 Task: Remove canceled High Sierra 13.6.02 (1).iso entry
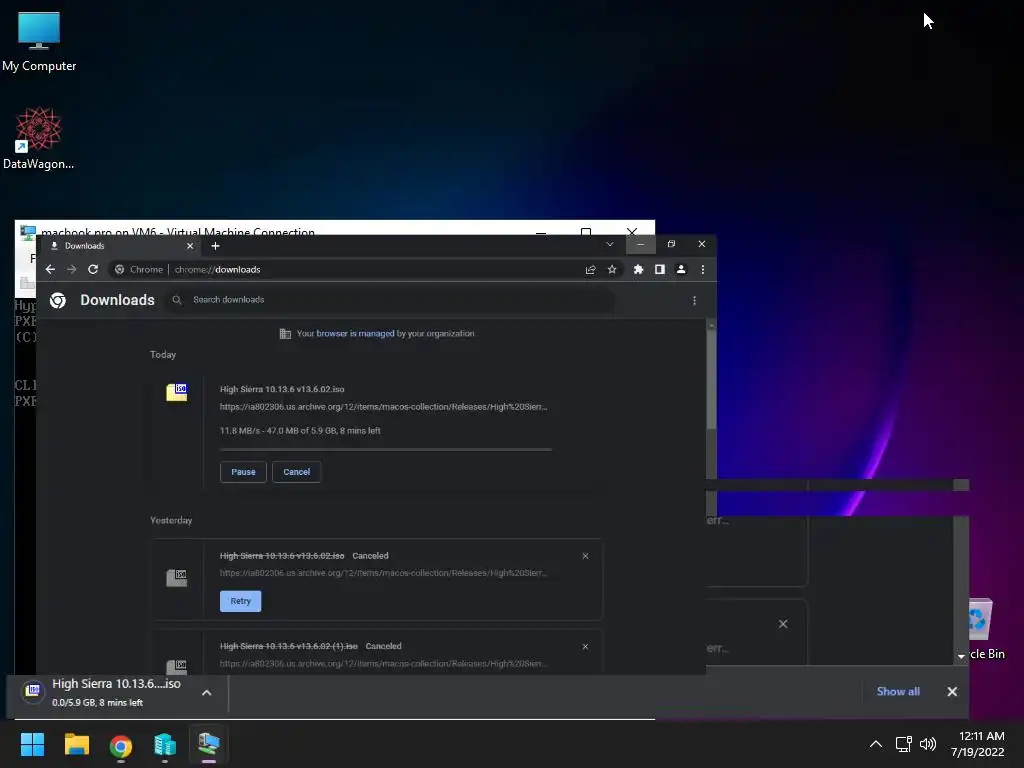(585, 647)
